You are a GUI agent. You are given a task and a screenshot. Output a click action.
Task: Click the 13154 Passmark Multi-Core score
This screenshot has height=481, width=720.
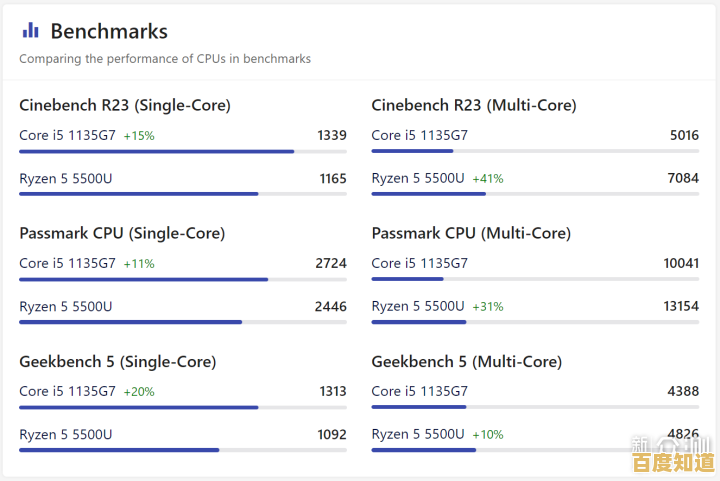(681, 306)
